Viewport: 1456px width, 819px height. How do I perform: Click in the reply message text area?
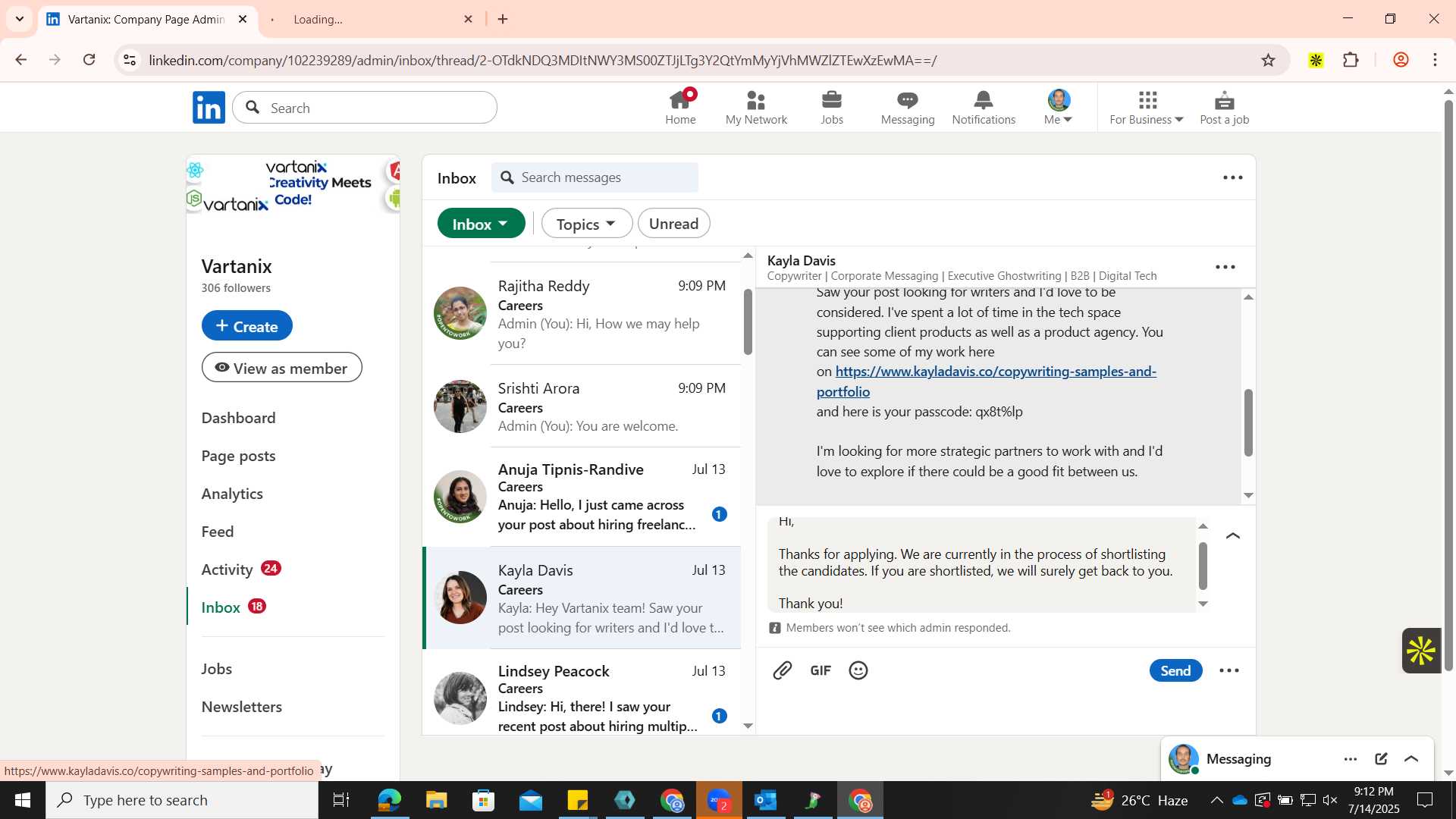[982, 566]
